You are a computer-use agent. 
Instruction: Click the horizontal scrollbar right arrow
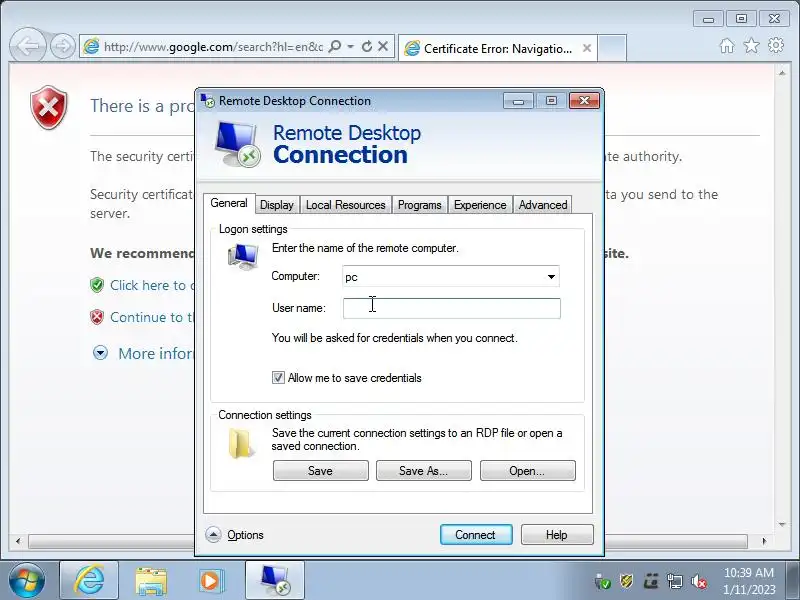pos(764,541)
